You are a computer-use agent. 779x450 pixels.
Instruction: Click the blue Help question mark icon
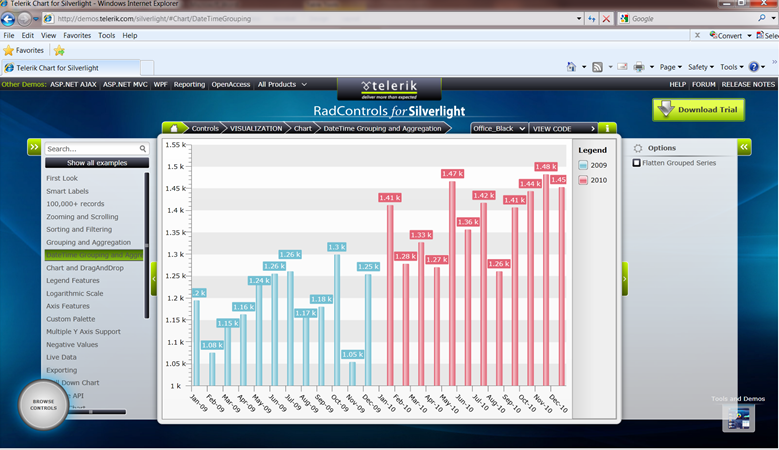tap(754, 67)
